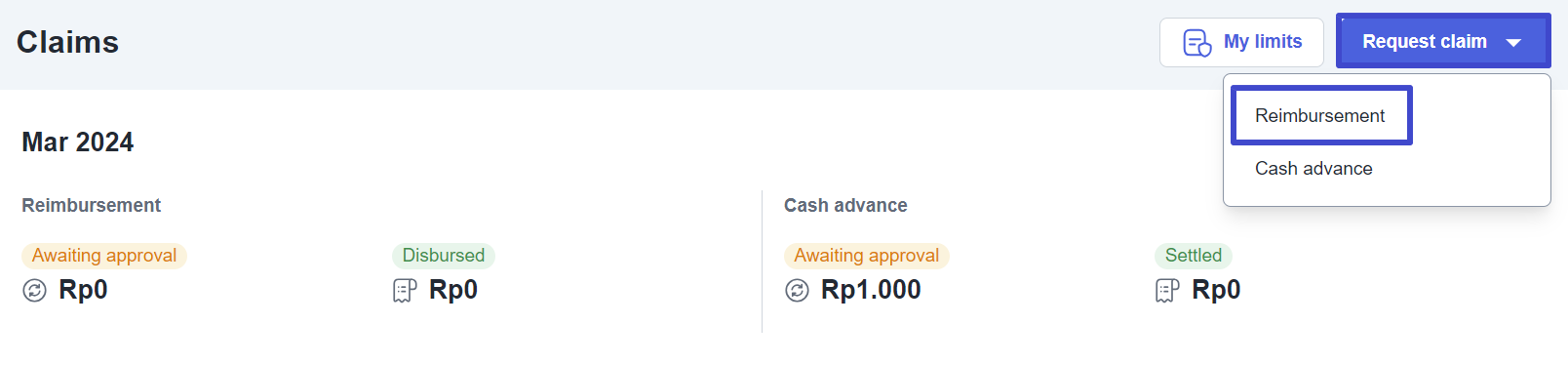Click the Reimbursement awaiting approval refresh icon
The image size is (1568, 365).
click(x=34, y=291)
